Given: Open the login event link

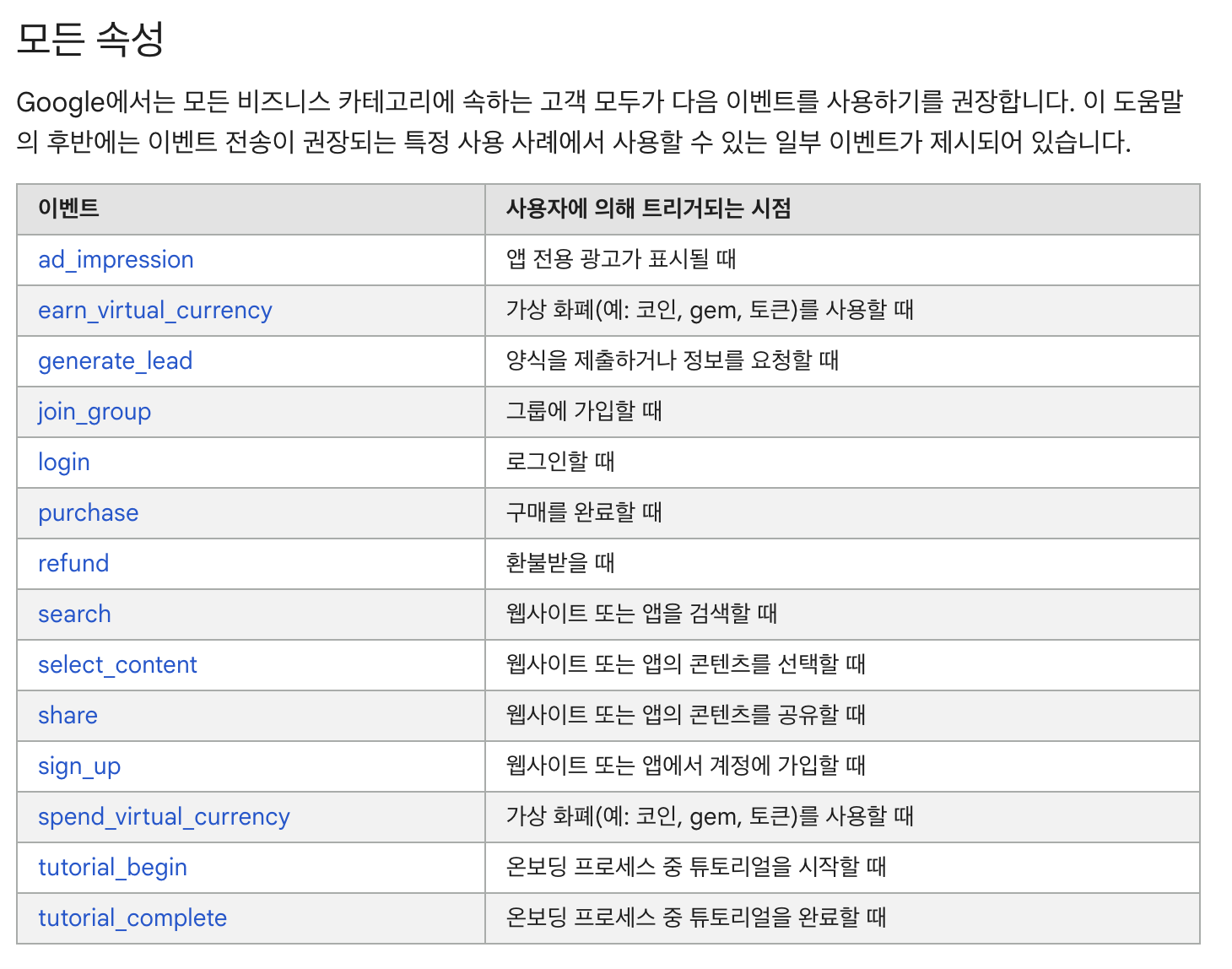Looking at the screenshot, I should pos(64,463).
